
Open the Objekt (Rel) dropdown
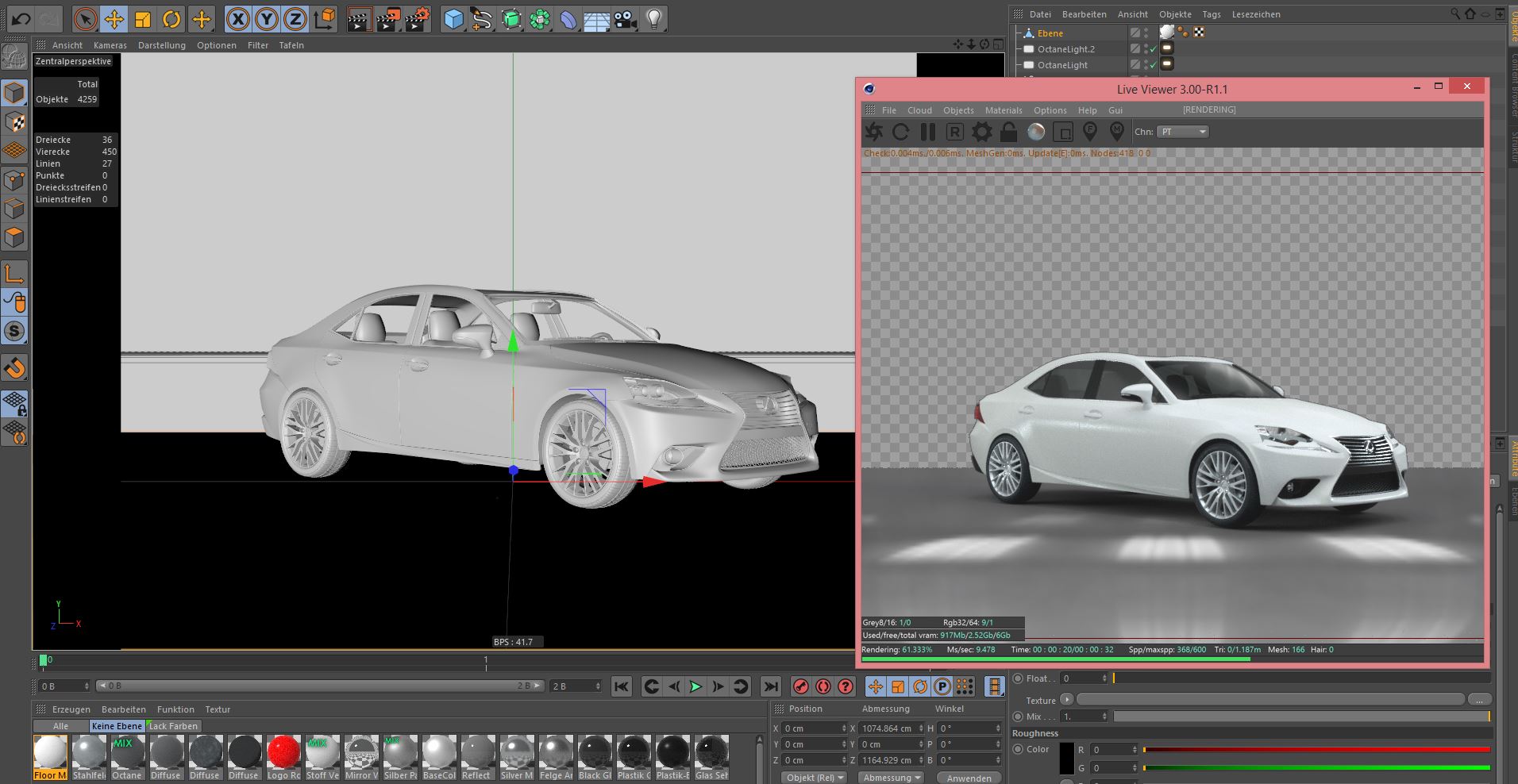(815, 778)
